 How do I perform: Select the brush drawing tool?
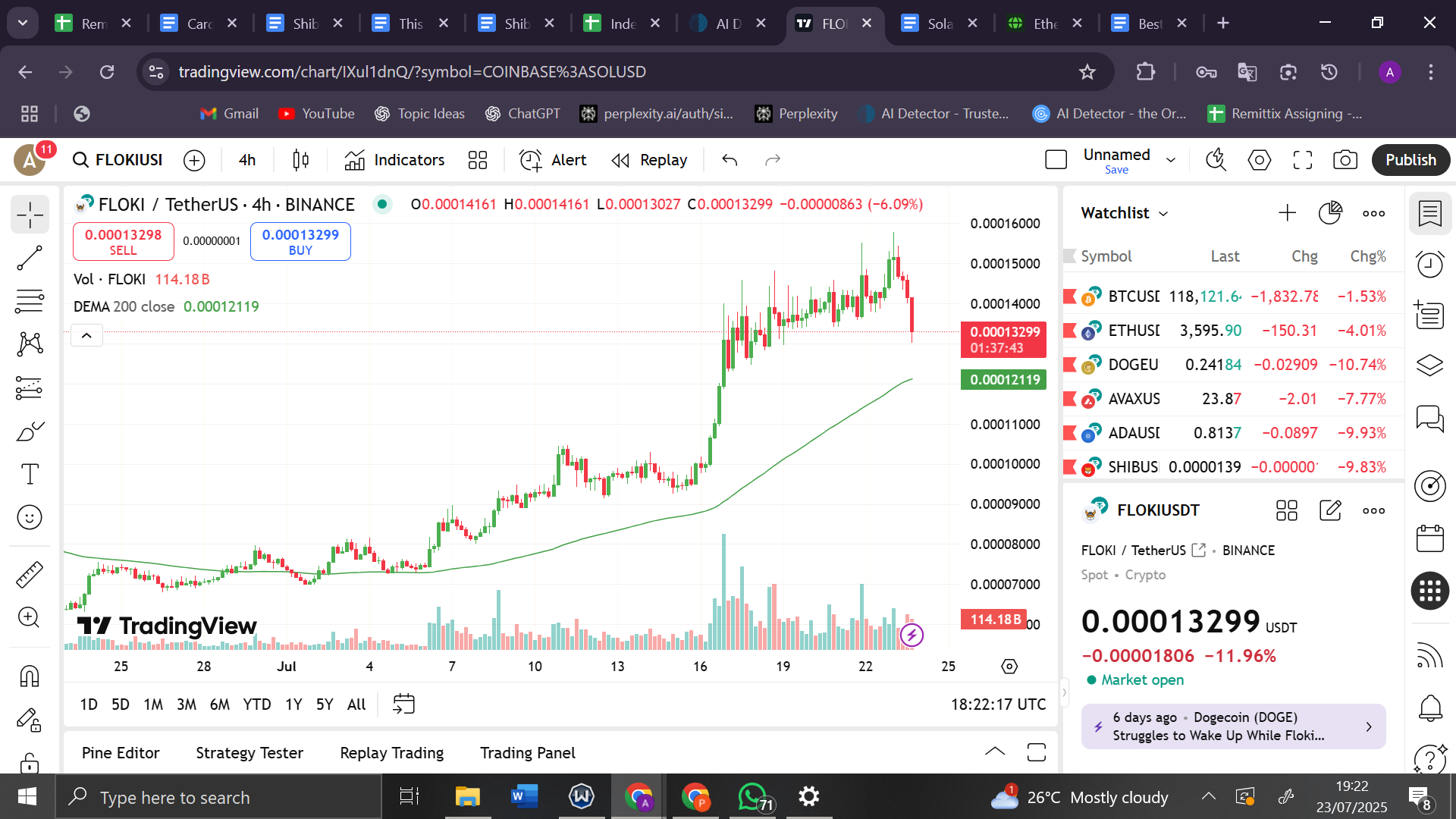coord(30,431)
